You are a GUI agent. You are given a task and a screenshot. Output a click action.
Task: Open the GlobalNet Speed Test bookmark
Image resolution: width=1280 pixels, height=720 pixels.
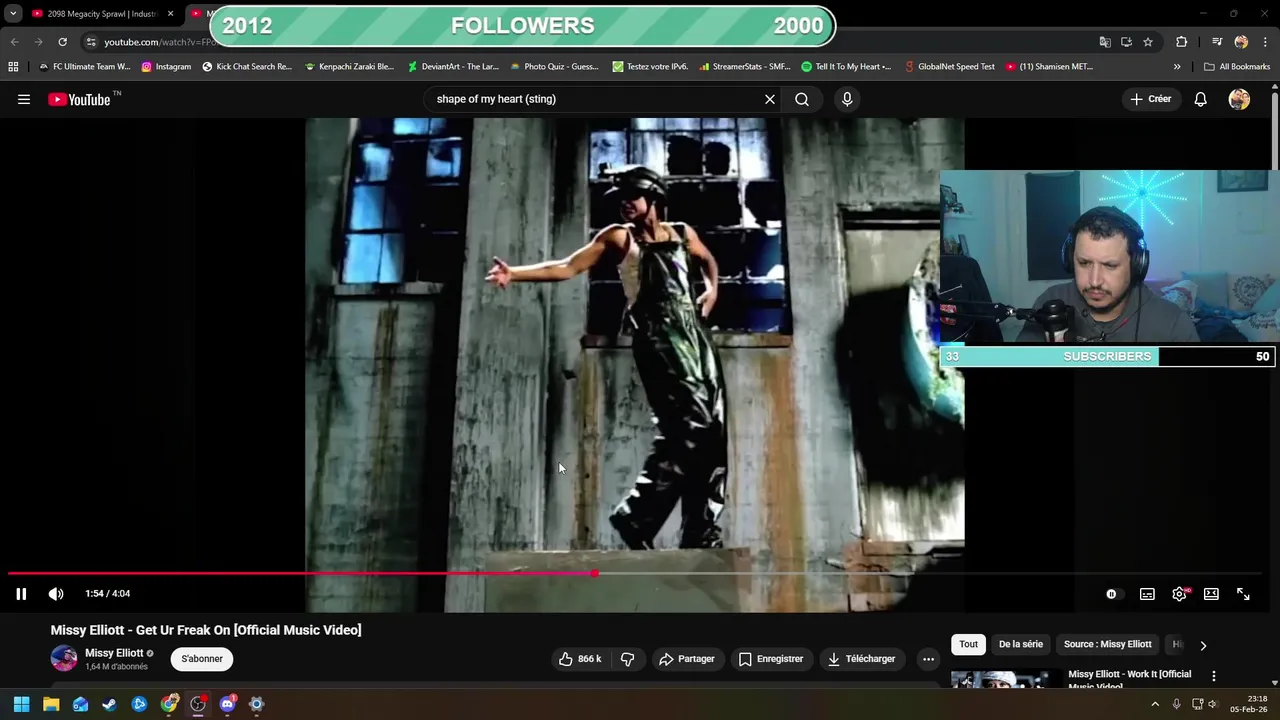pyautogui.click(x=950, y=67)
